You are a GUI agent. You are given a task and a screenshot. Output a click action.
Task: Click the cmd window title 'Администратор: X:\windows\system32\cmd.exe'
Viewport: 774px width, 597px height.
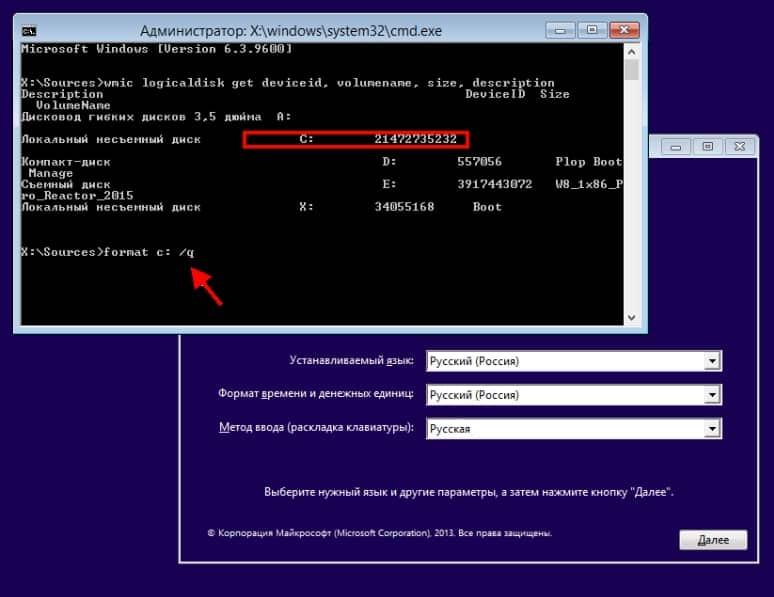[x=291, y=31]
